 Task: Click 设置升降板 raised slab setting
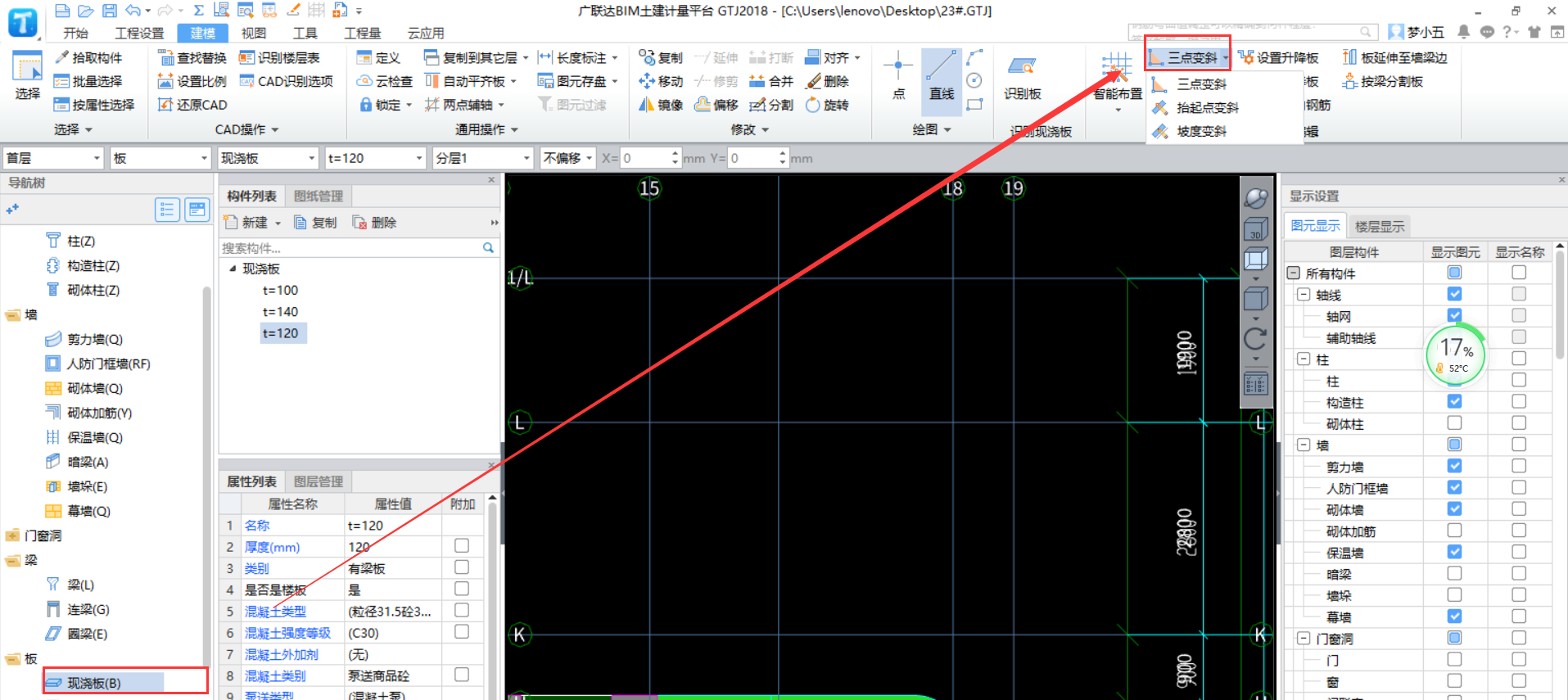1279,57
